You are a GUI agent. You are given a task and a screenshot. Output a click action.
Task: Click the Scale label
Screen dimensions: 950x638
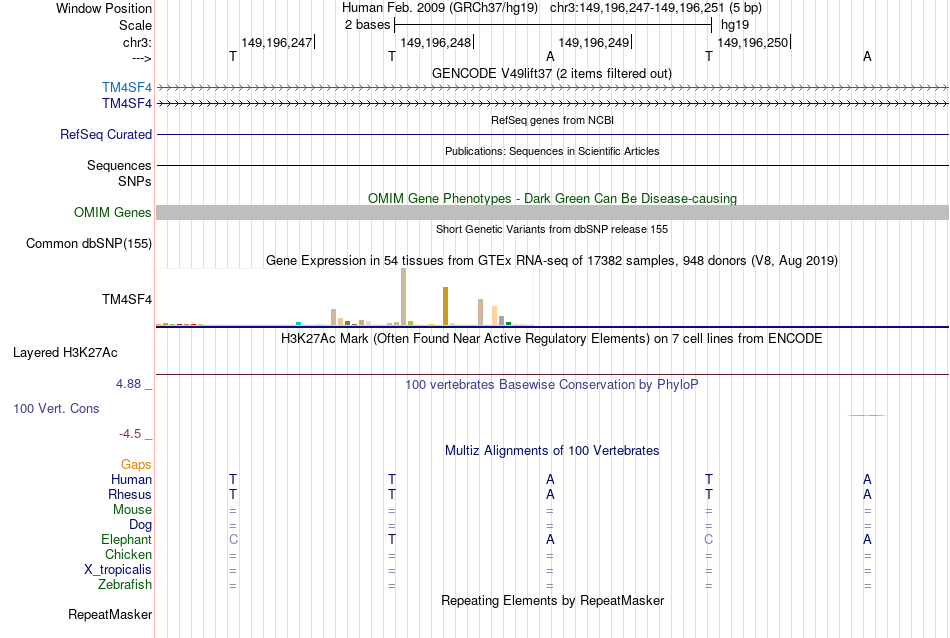(x=136, y=25)
